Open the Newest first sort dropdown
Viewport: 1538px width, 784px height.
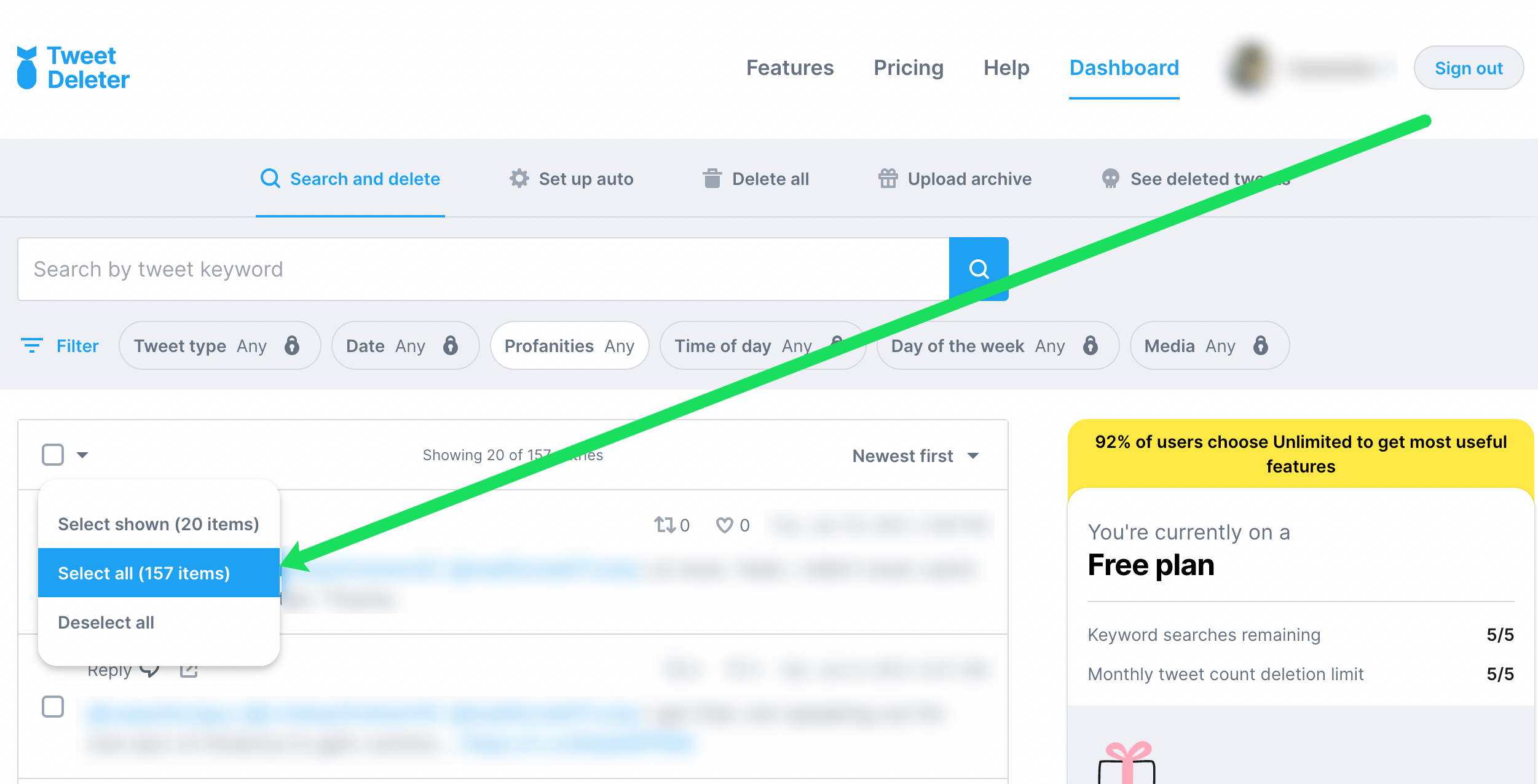pos(915,456)
